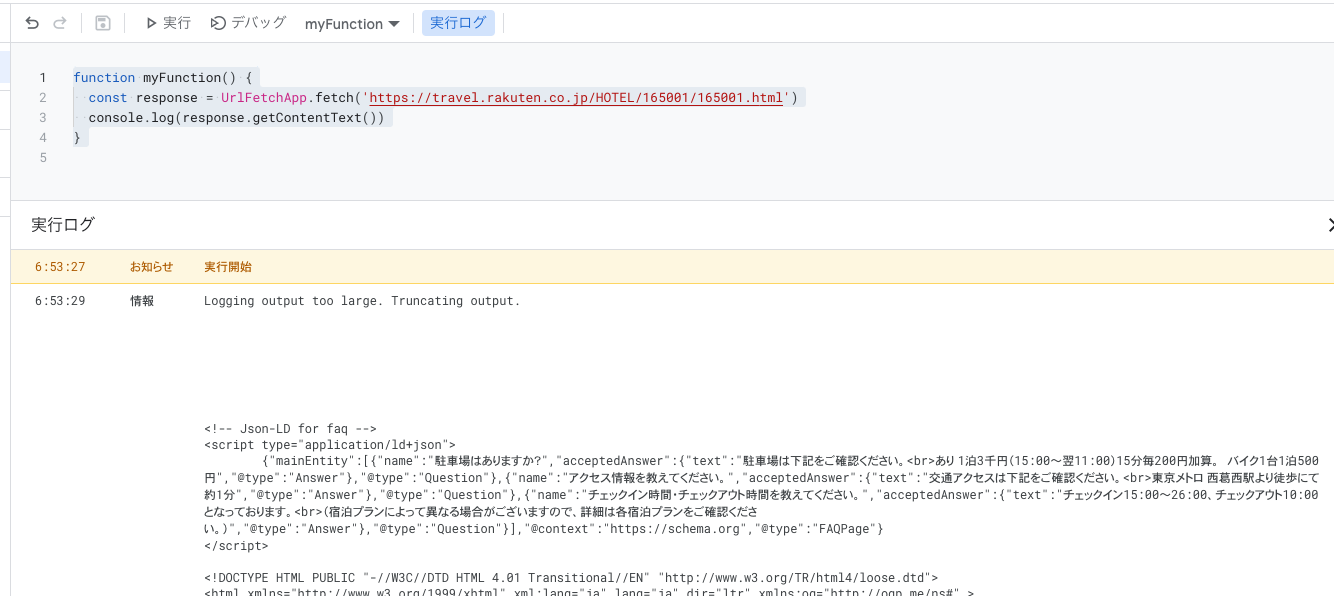Click line number 2 in the gutter
1334x596 pixels.
coord(43,98)
